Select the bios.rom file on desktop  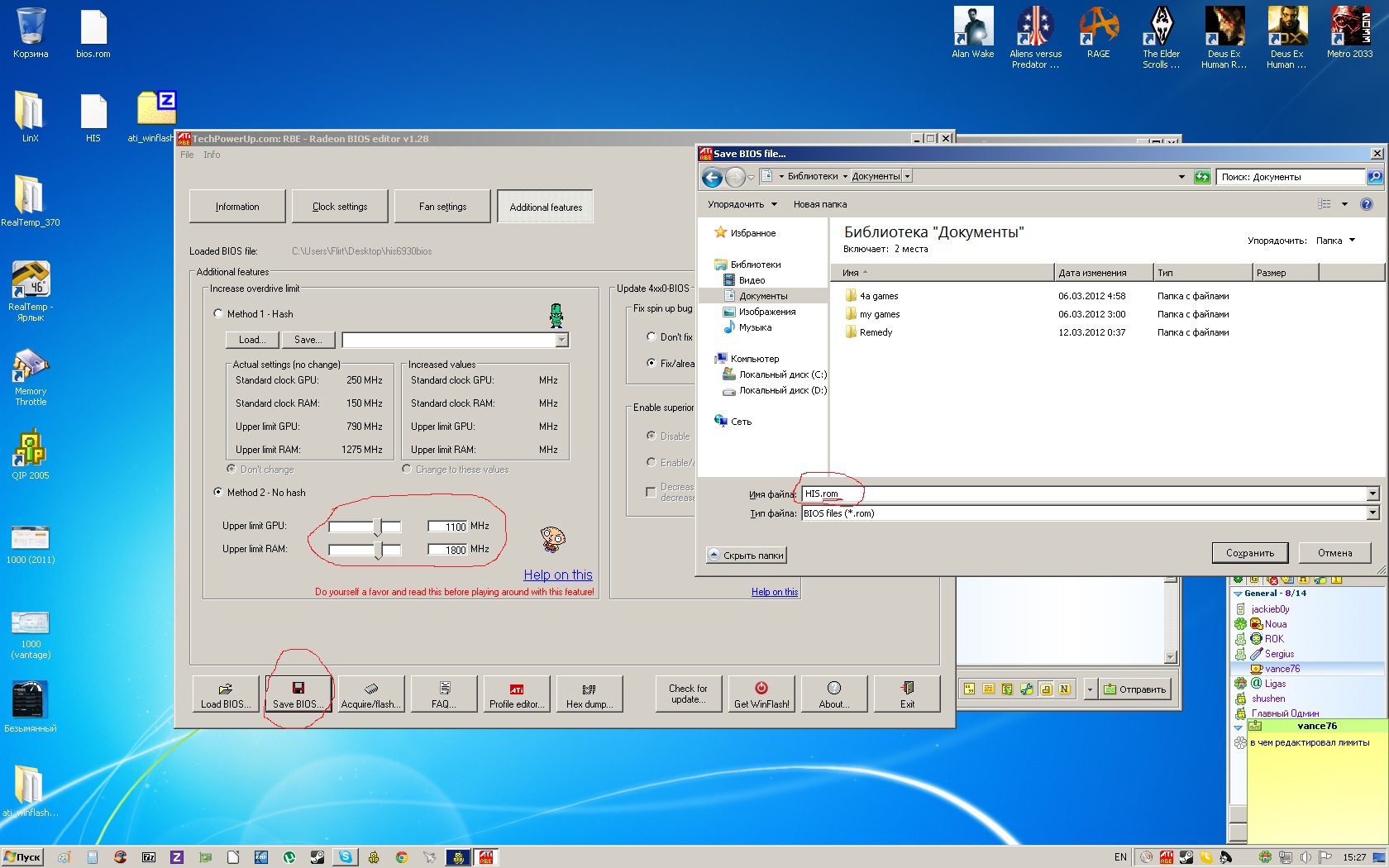point(93,33)
